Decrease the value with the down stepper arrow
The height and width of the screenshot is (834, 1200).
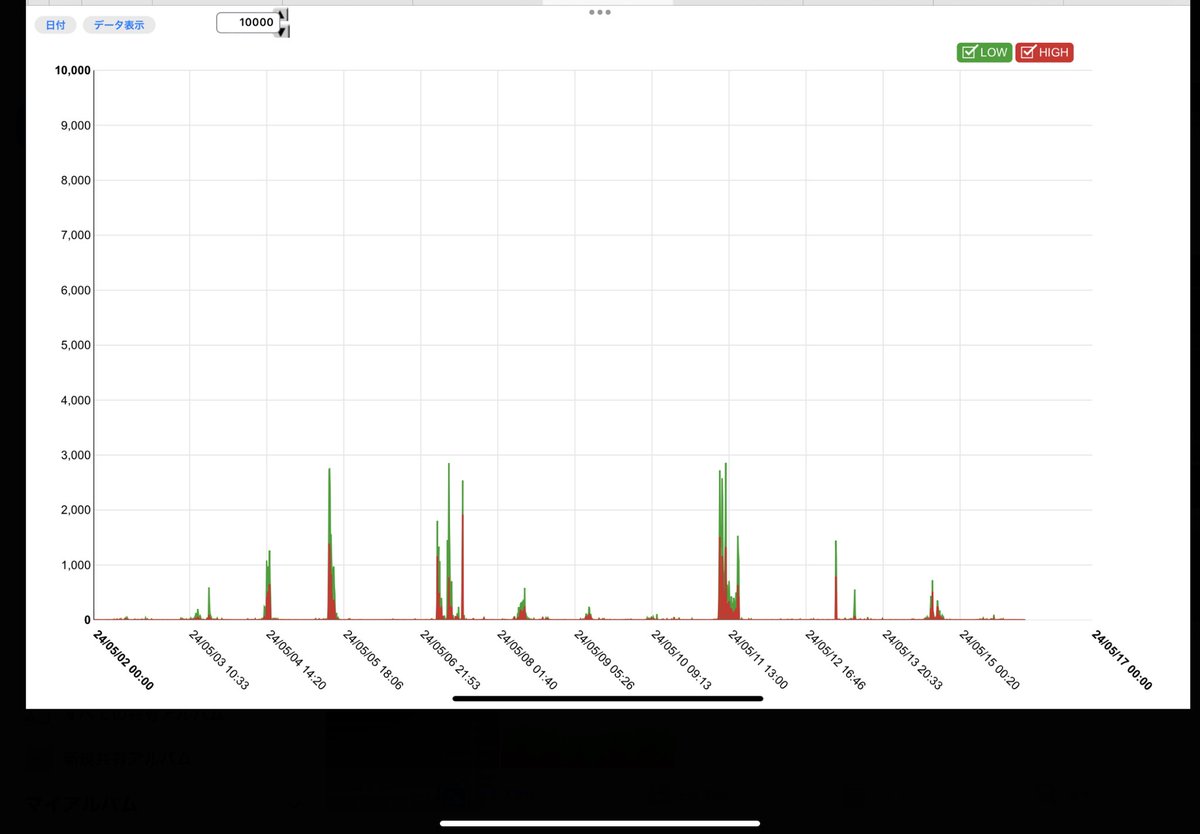tap(283, 31)
